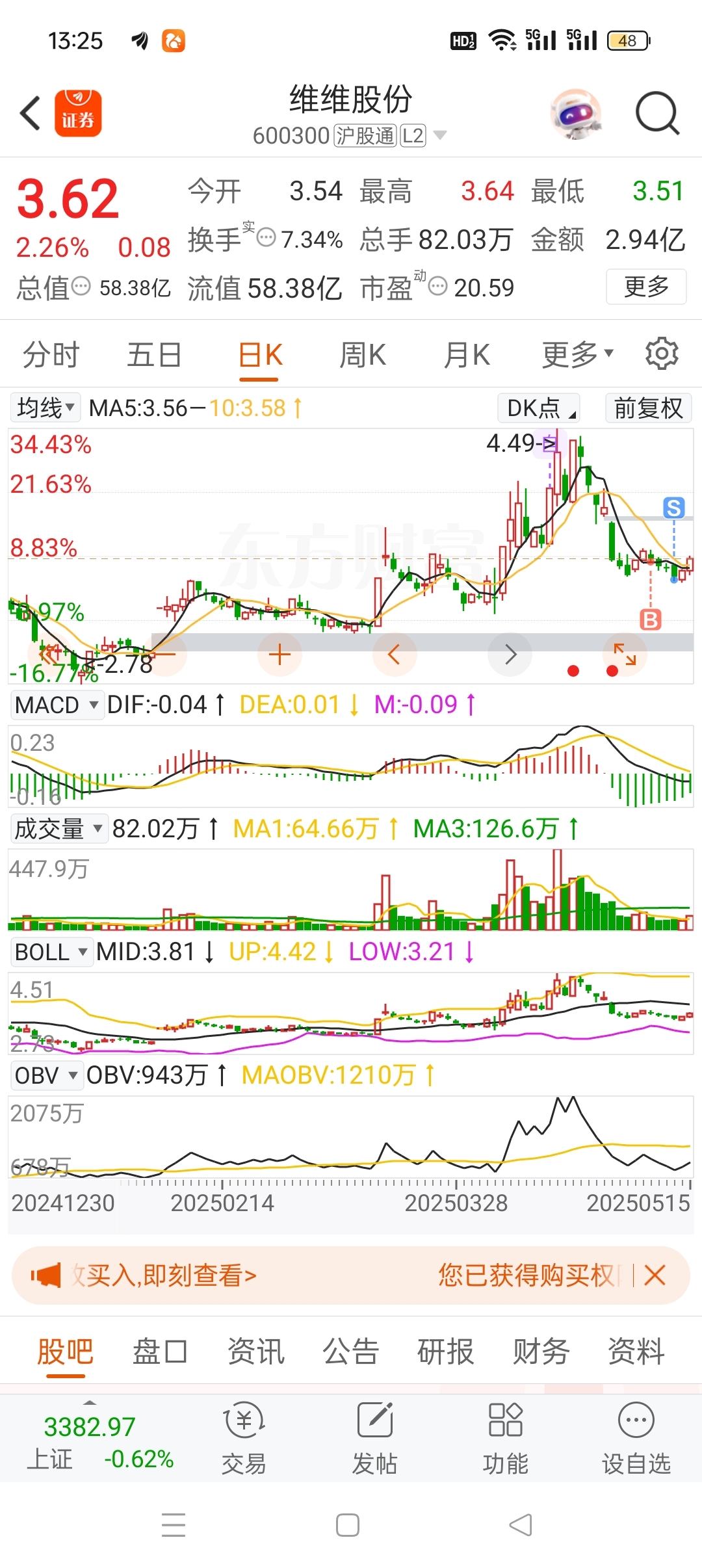
Task: Tap current price 3.62
Action: pos(68,198)
